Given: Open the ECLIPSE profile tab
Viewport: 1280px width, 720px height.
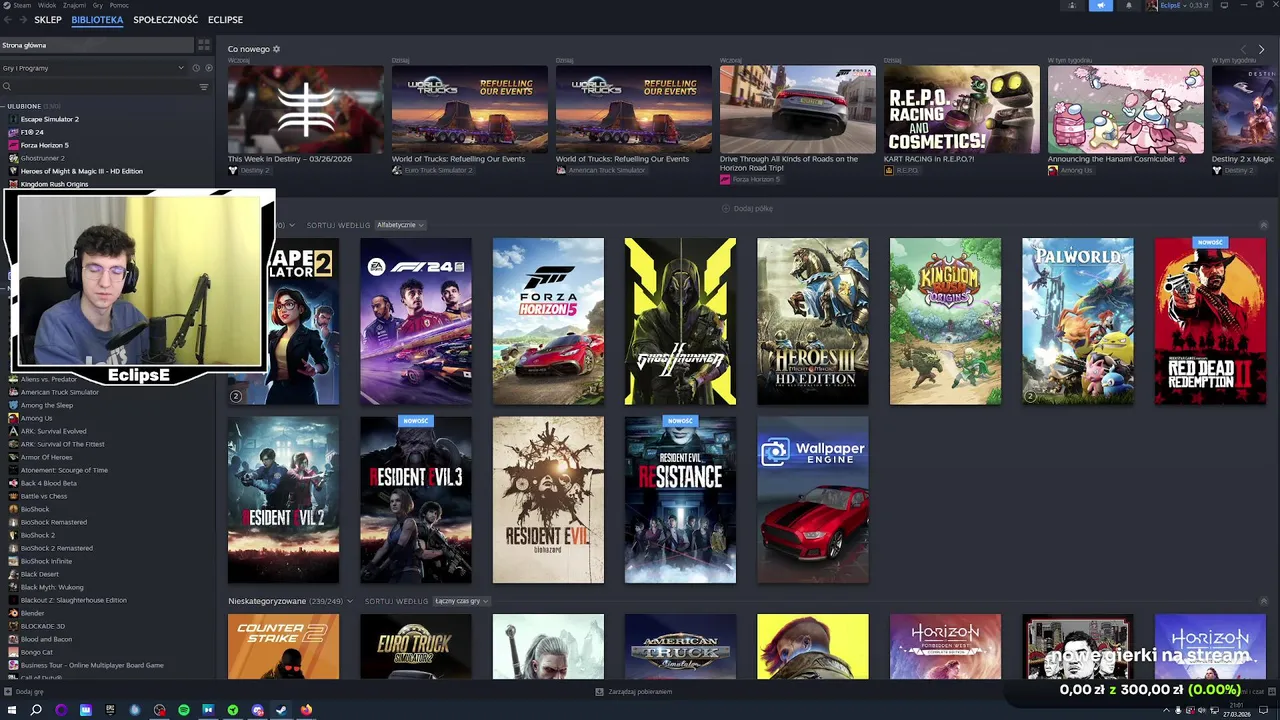Looking at the screenshot, I should [225, 20].
